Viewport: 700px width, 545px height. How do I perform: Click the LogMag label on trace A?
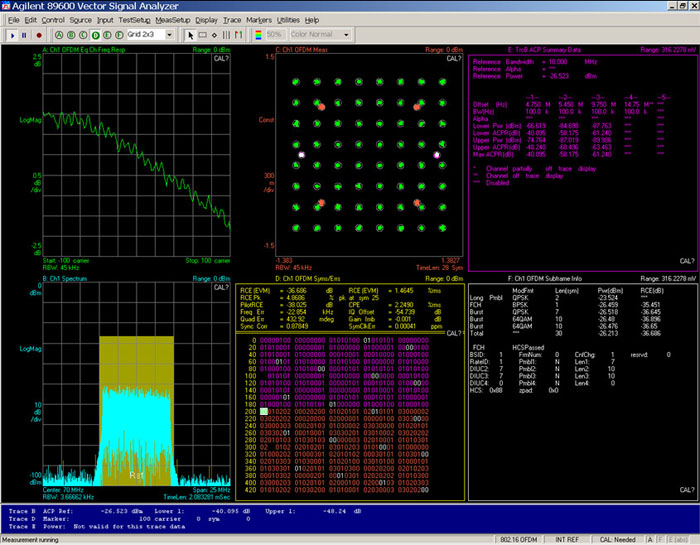coord(30,120)
